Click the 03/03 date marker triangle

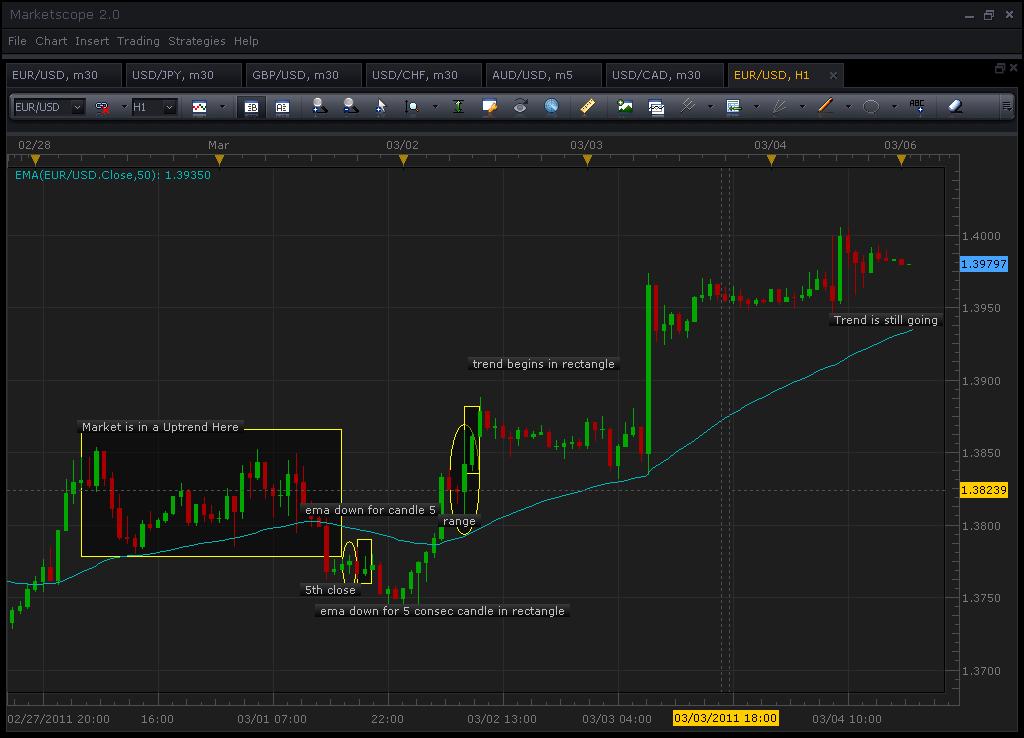(x=588, y=160)
